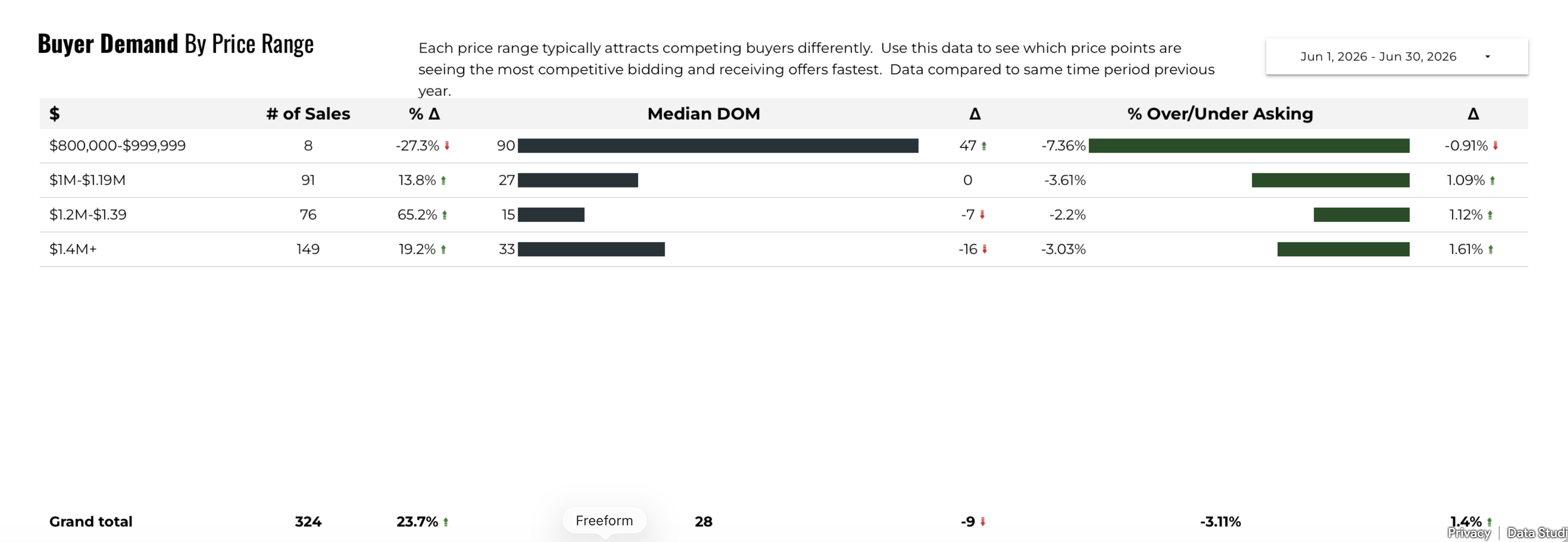Viewport: 1568px width, 542px height.
Task: Click the red down arrow next to -16
Action: point(984,249)
